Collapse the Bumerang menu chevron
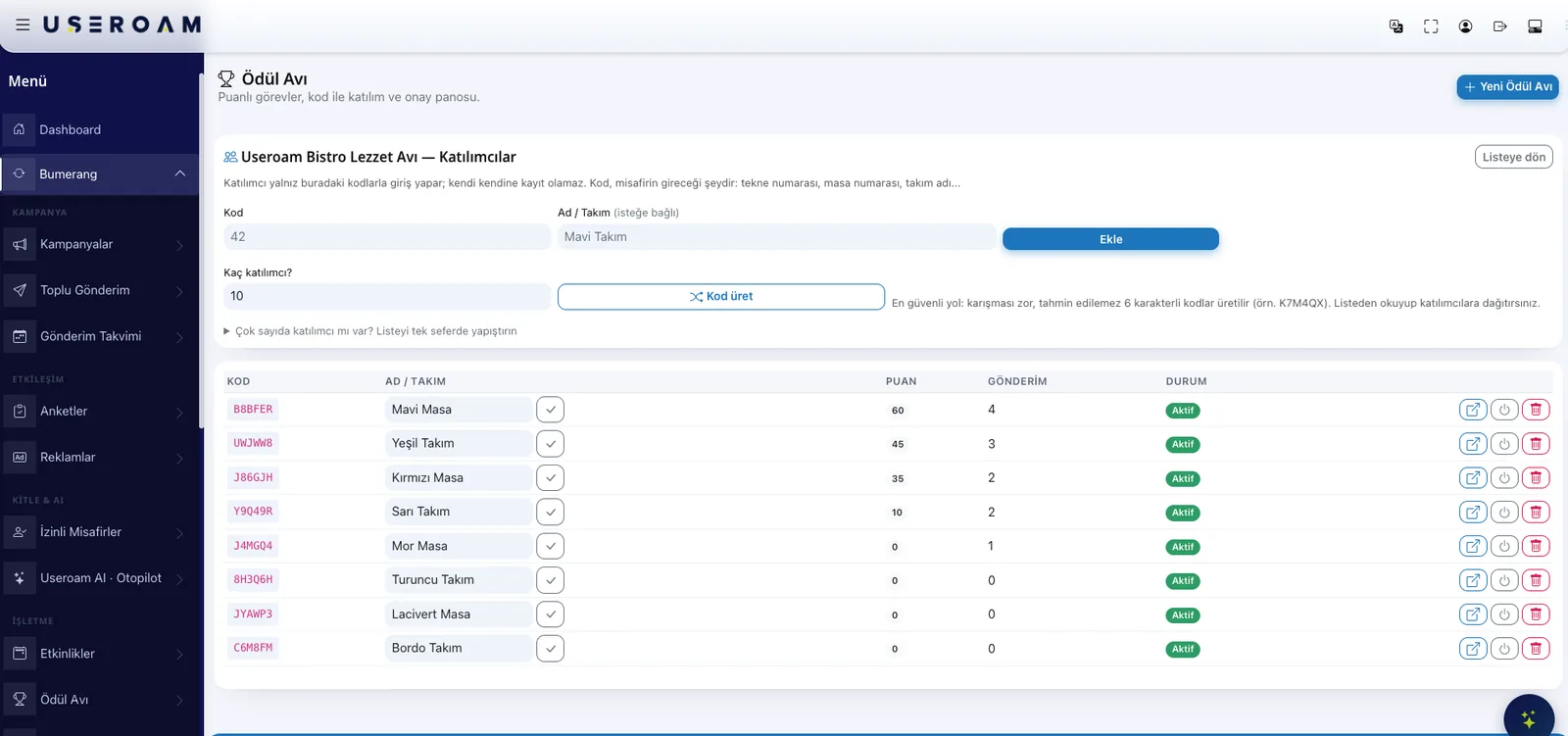This screenshot has width=1568, height=736. 180,173
